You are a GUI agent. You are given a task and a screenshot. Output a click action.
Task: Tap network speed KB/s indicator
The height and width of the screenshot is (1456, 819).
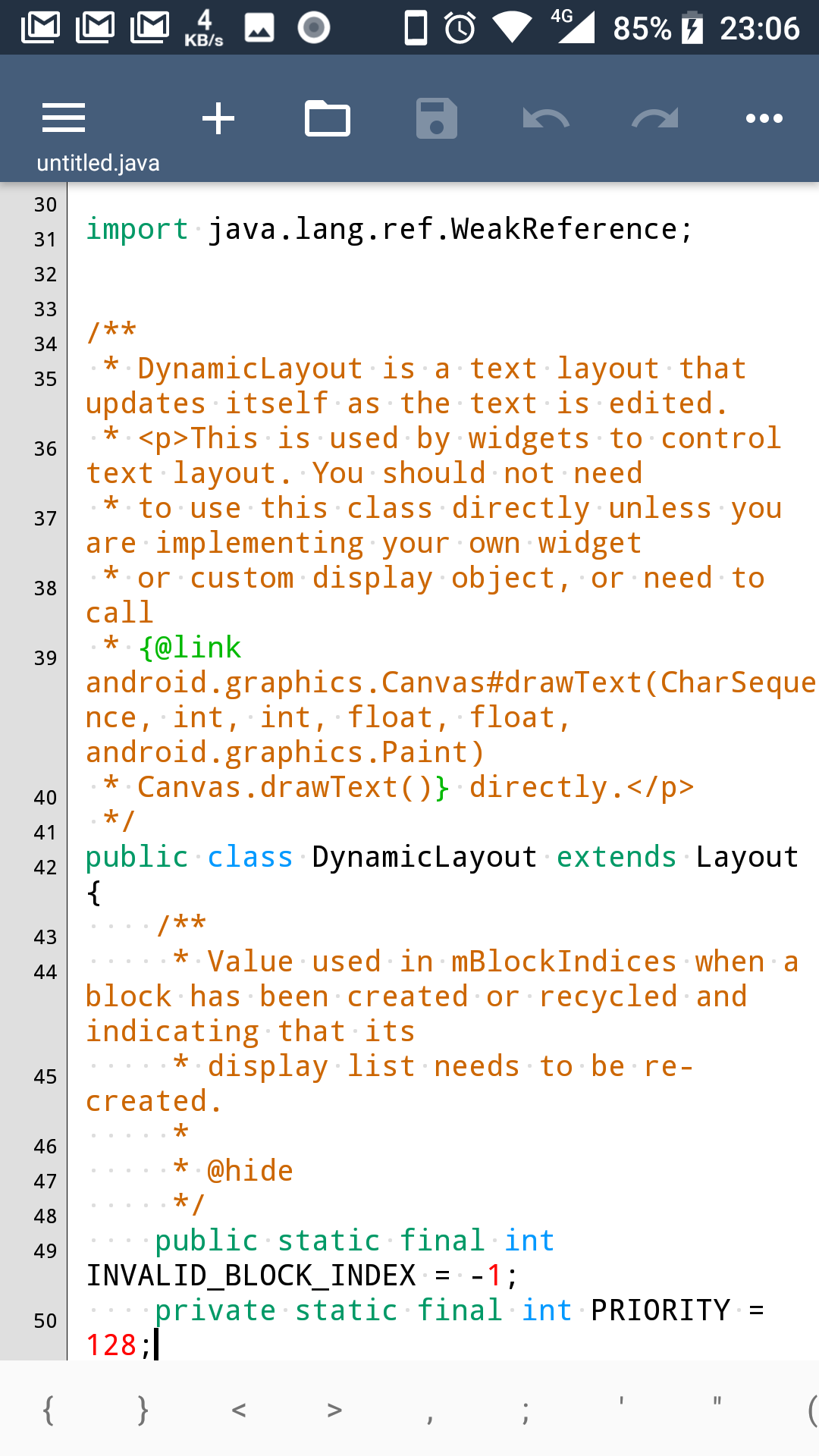[x=204, y=28]
